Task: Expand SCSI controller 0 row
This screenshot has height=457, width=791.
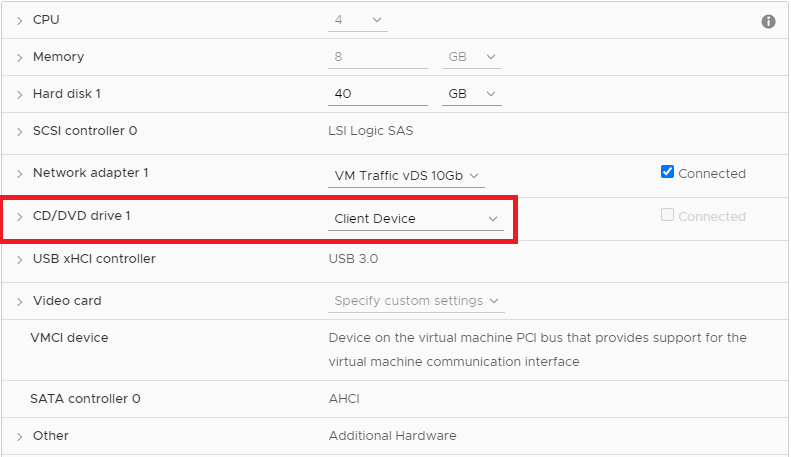Action: click(x=19, y=131)
